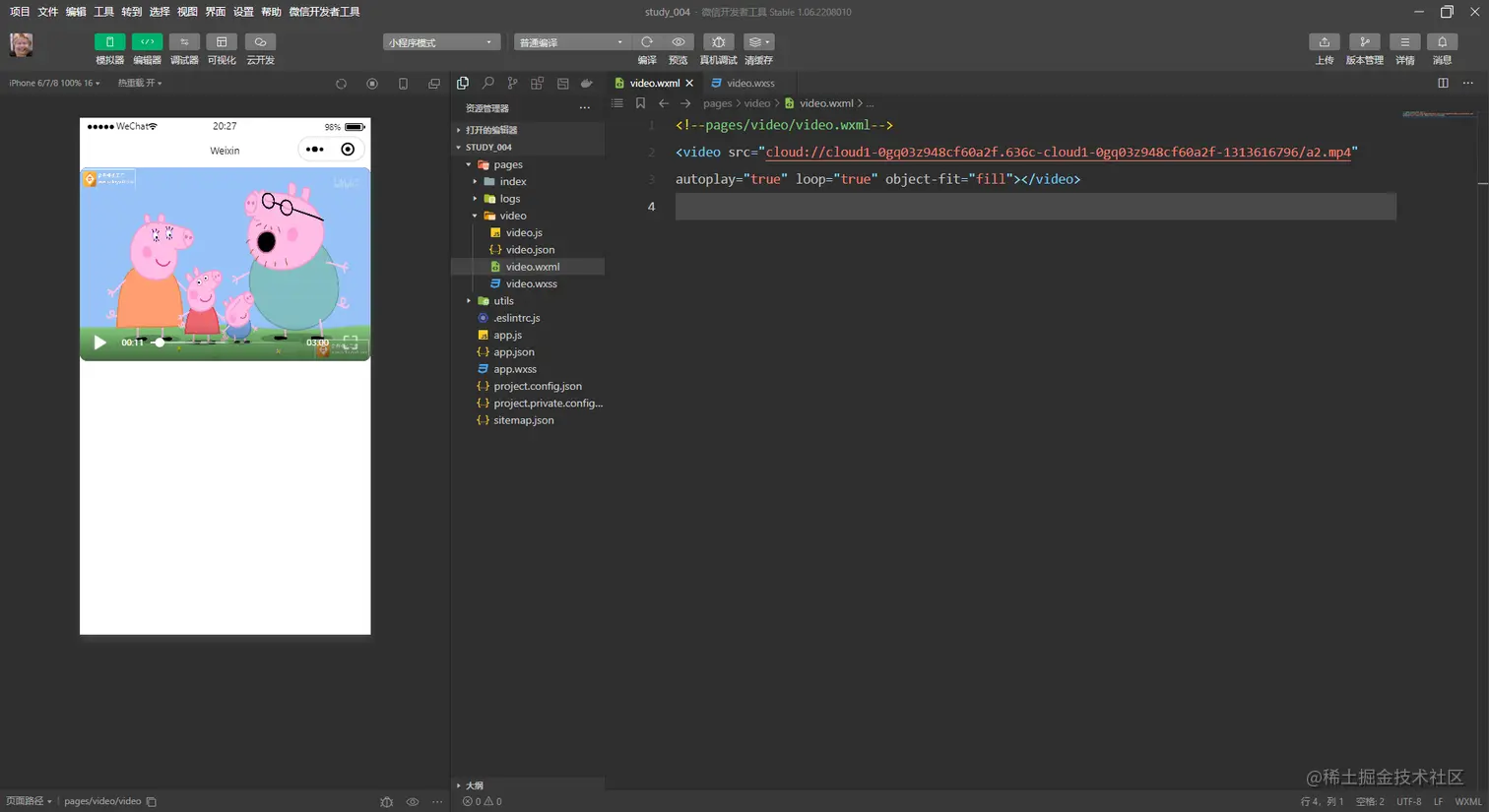Click the video progress slider knob
1489x812 pixels.
tap(160, 343)
